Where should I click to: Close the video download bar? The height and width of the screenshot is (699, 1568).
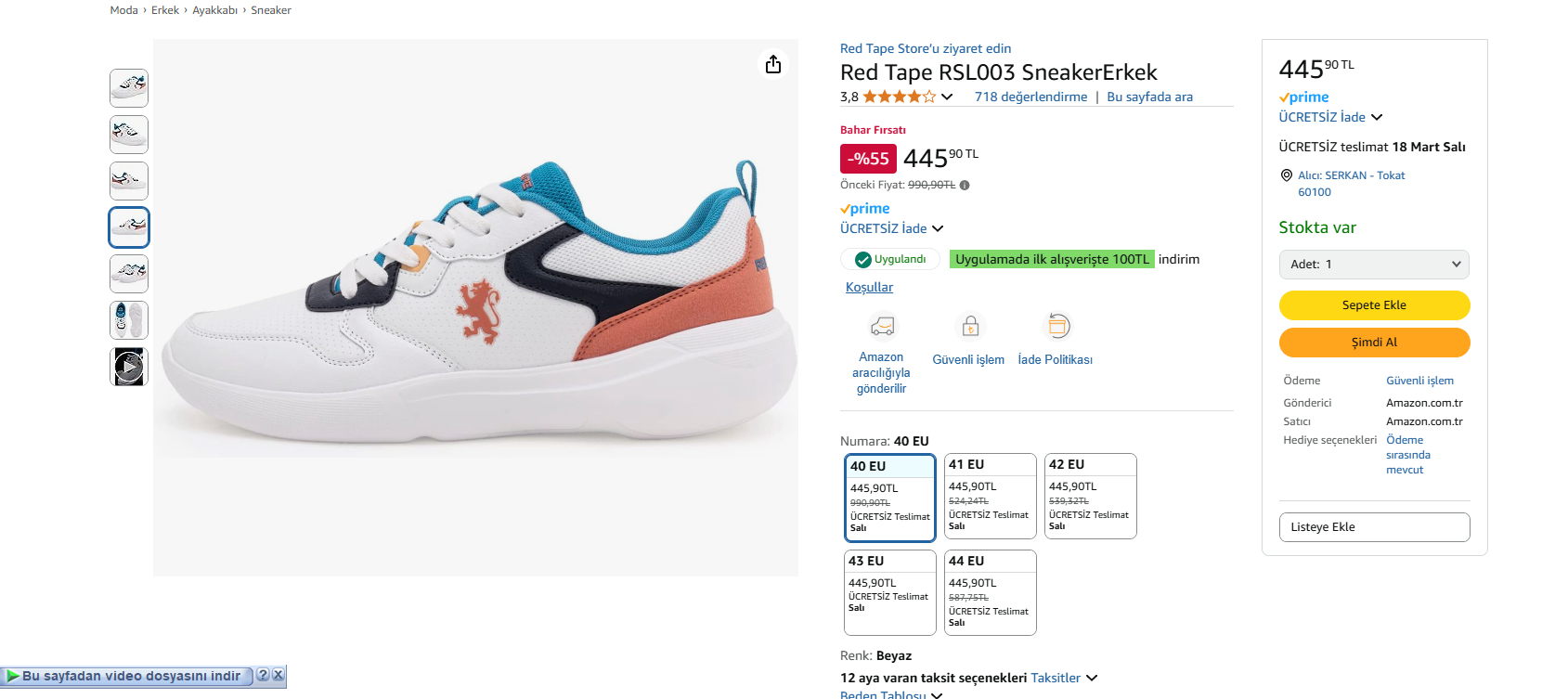point(278,675)
